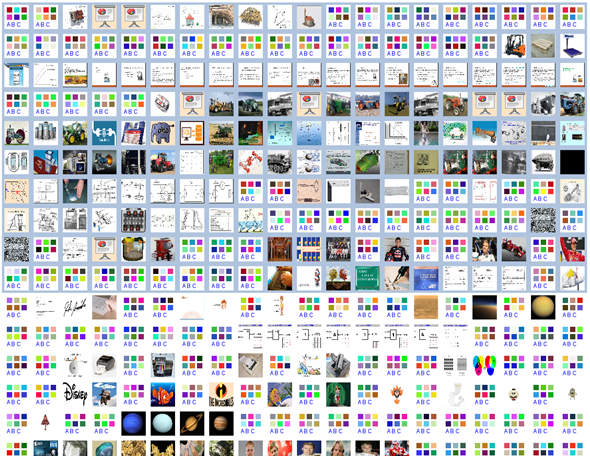Select the handwritten signature thumbnail
Image resolution: width=590 pixels, height=456 pixels.
[75, 307]
